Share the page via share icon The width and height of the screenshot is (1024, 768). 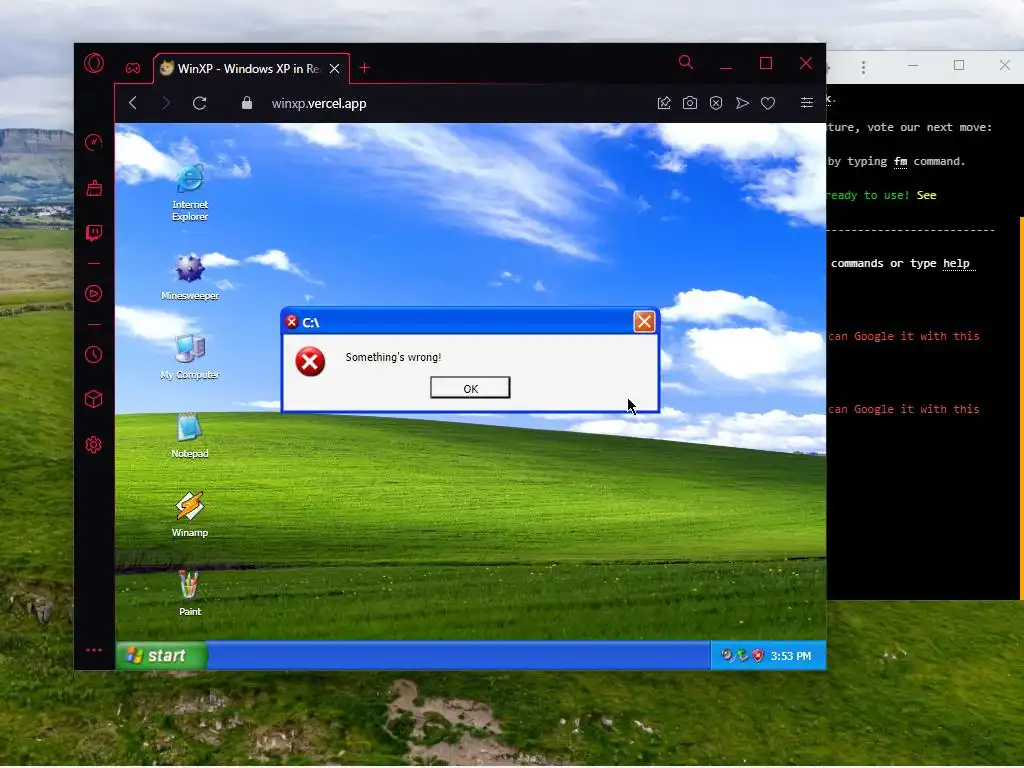(x=664, y=103)
